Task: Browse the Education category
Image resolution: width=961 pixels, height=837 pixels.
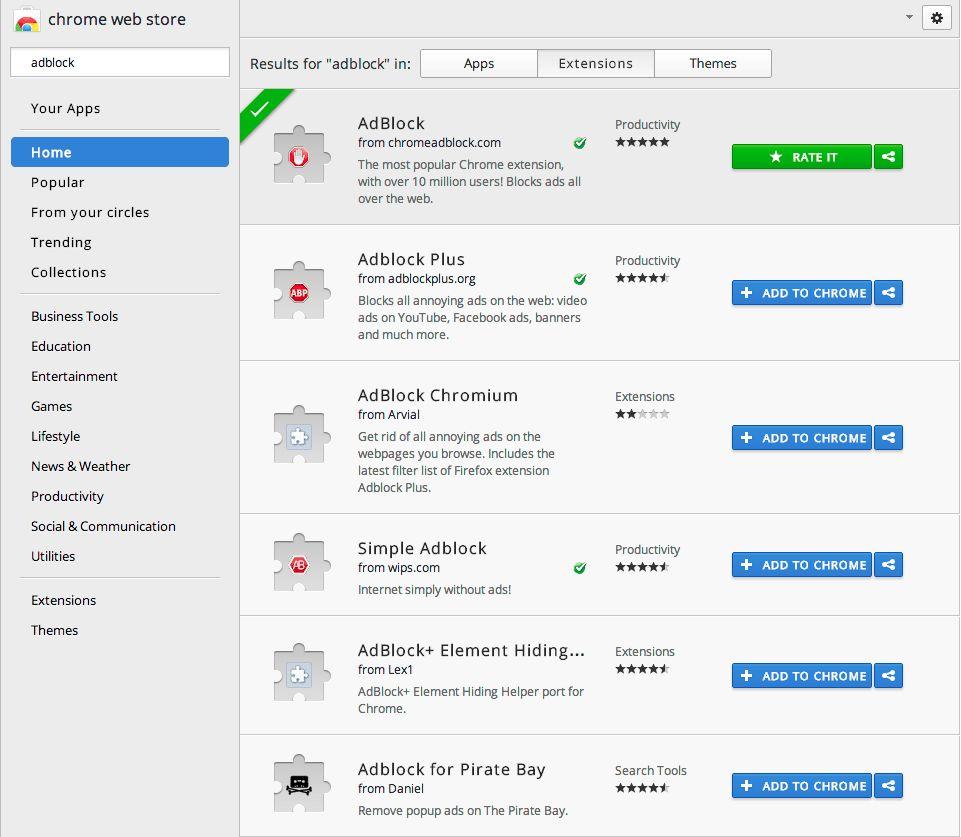Action: [61, 346]
